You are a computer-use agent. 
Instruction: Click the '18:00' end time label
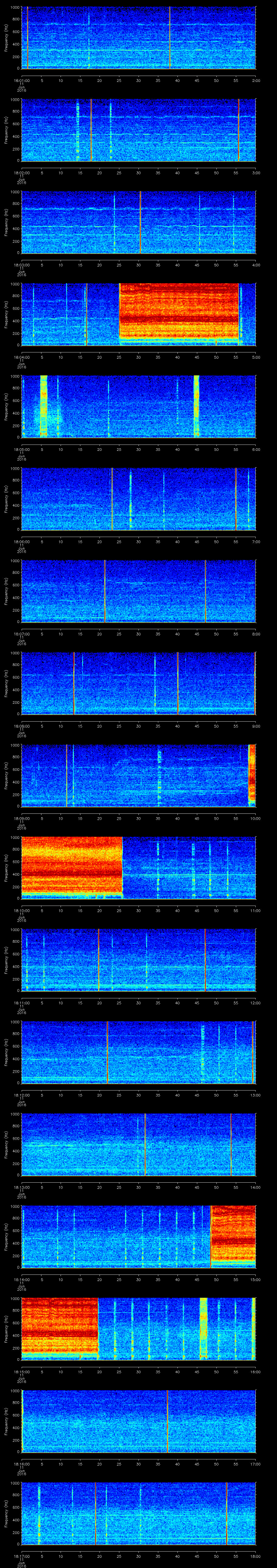pos(255,1555)
